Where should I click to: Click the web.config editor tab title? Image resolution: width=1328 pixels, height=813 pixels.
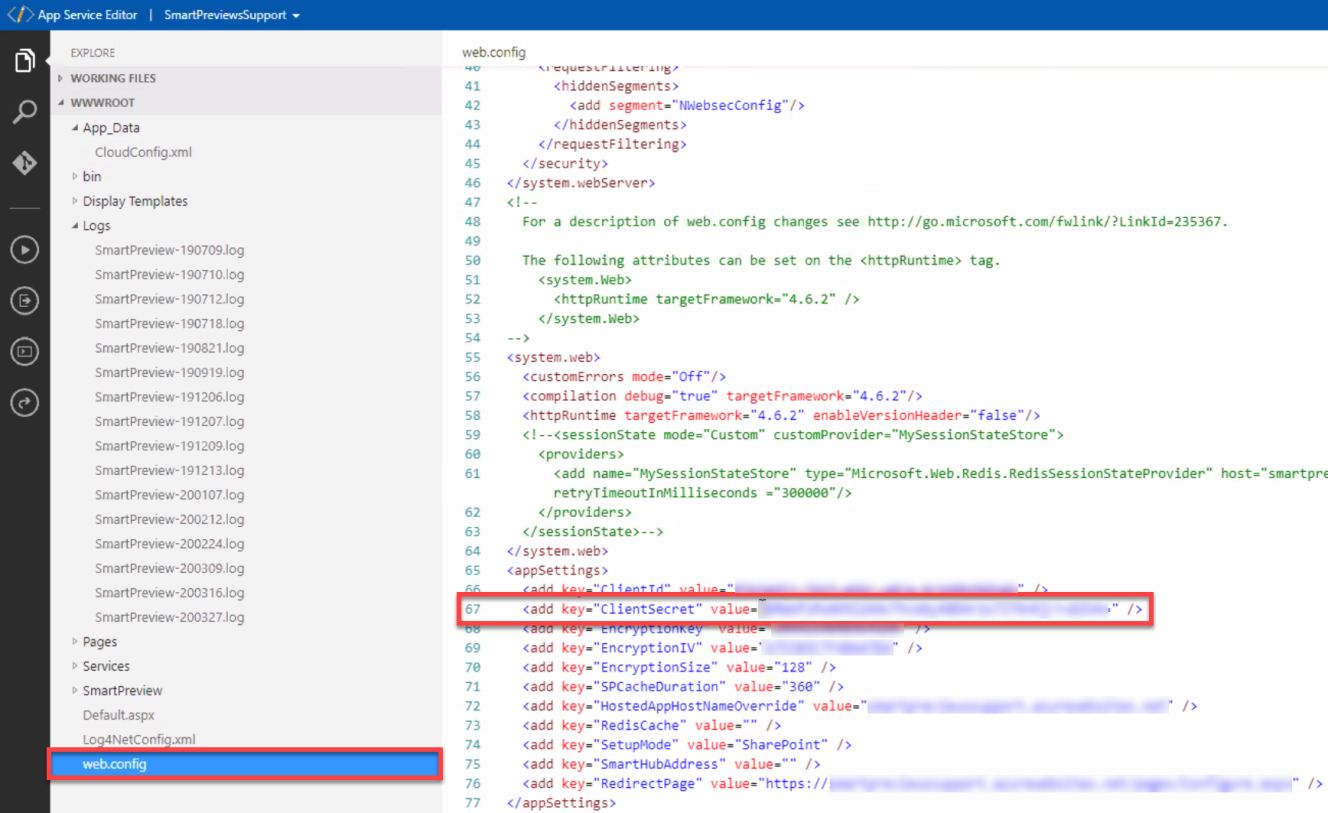[493, 52]
